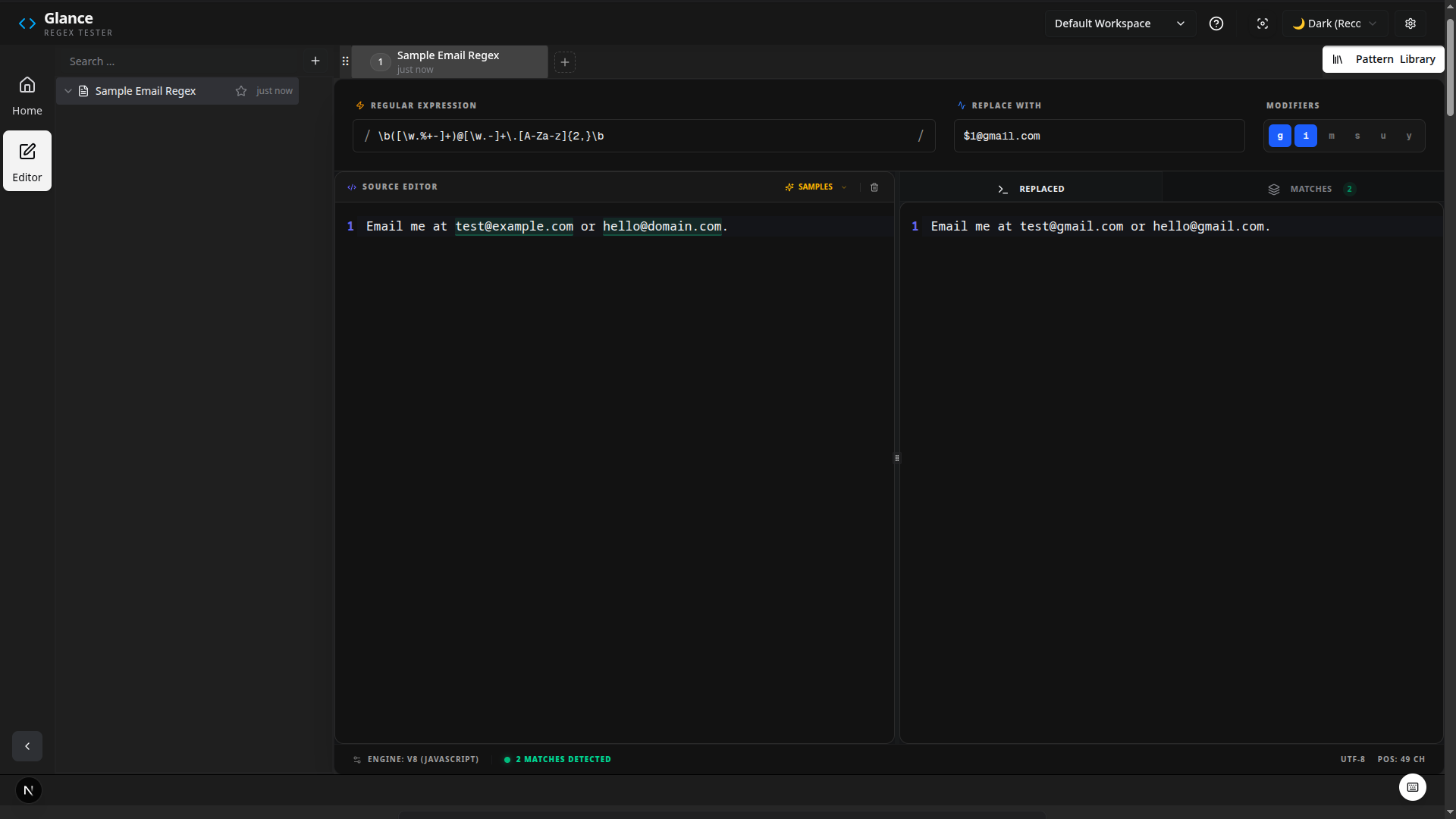Viewport: 1456px width, 819px height.
Task: Clear source text with the trash icon
Action: 874,187
